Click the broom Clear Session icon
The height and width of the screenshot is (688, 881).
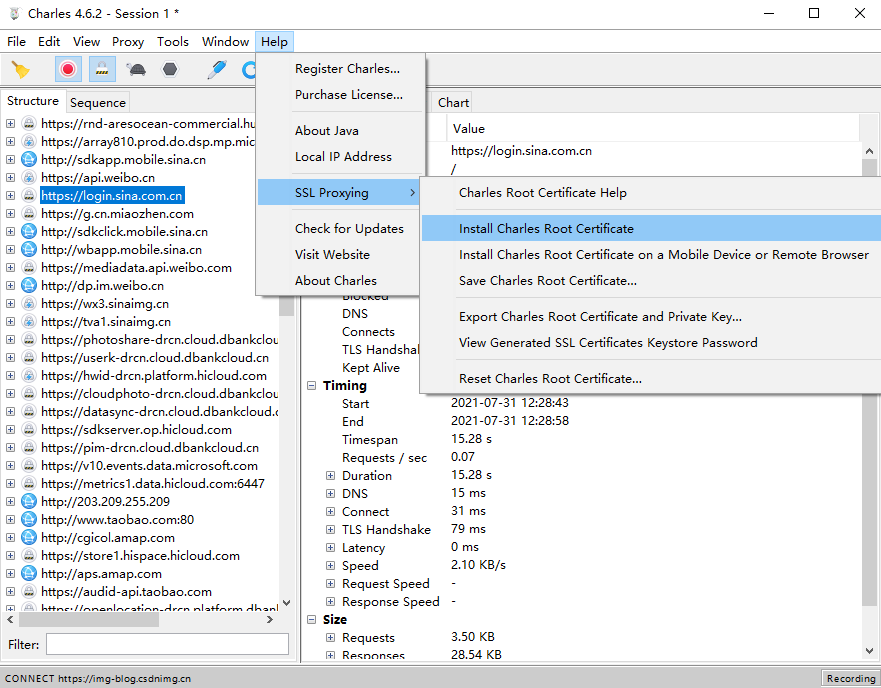point(21,70)
